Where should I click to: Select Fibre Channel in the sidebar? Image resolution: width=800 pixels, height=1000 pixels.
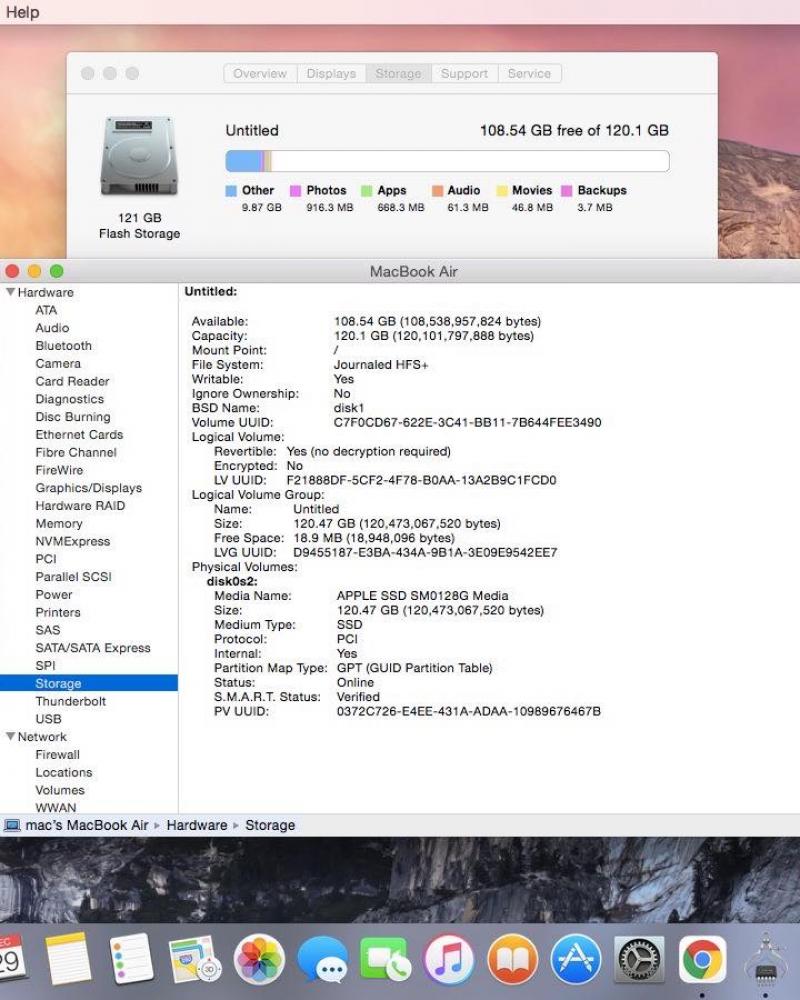pyautogui.click(x=76, y=453)
